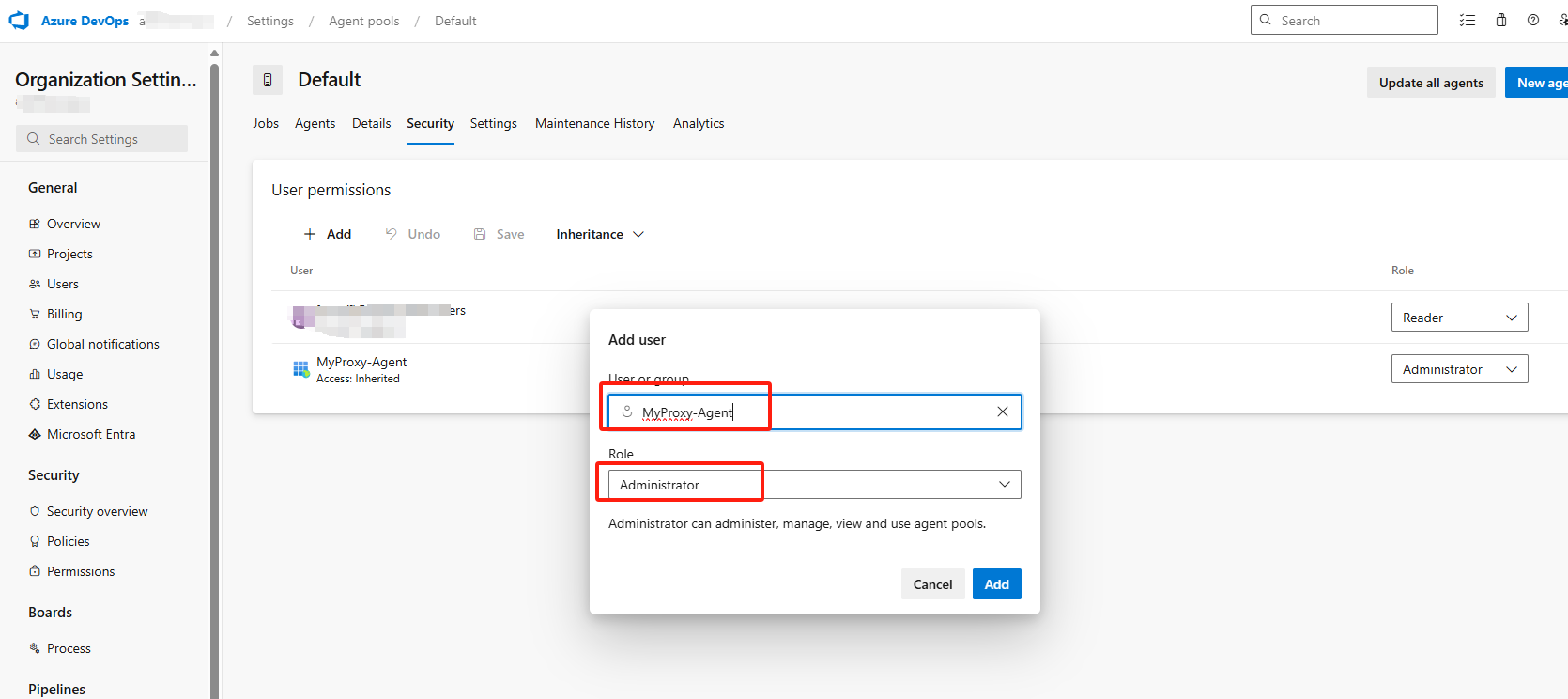Viewport: 1568px width, 699px height.
Task: Click the Users sidebar icon
Action: [x=35, y=284]
